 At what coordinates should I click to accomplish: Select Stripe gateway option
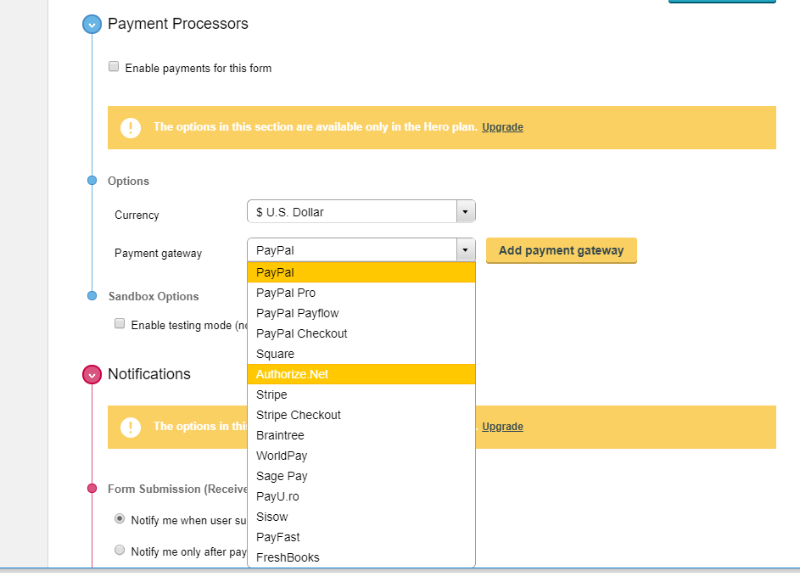(361, 395)
